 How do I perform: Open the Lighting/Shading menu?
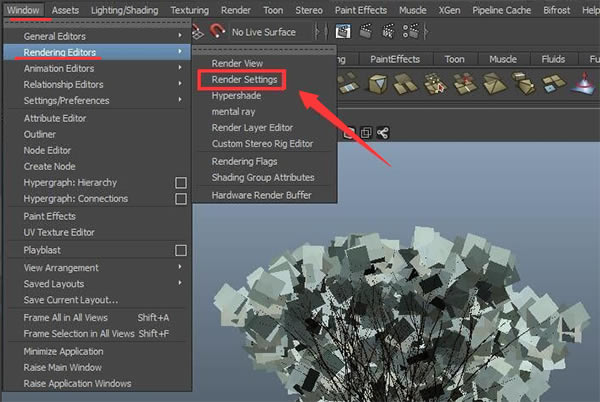pyautogui.click(x=125, y=10)
